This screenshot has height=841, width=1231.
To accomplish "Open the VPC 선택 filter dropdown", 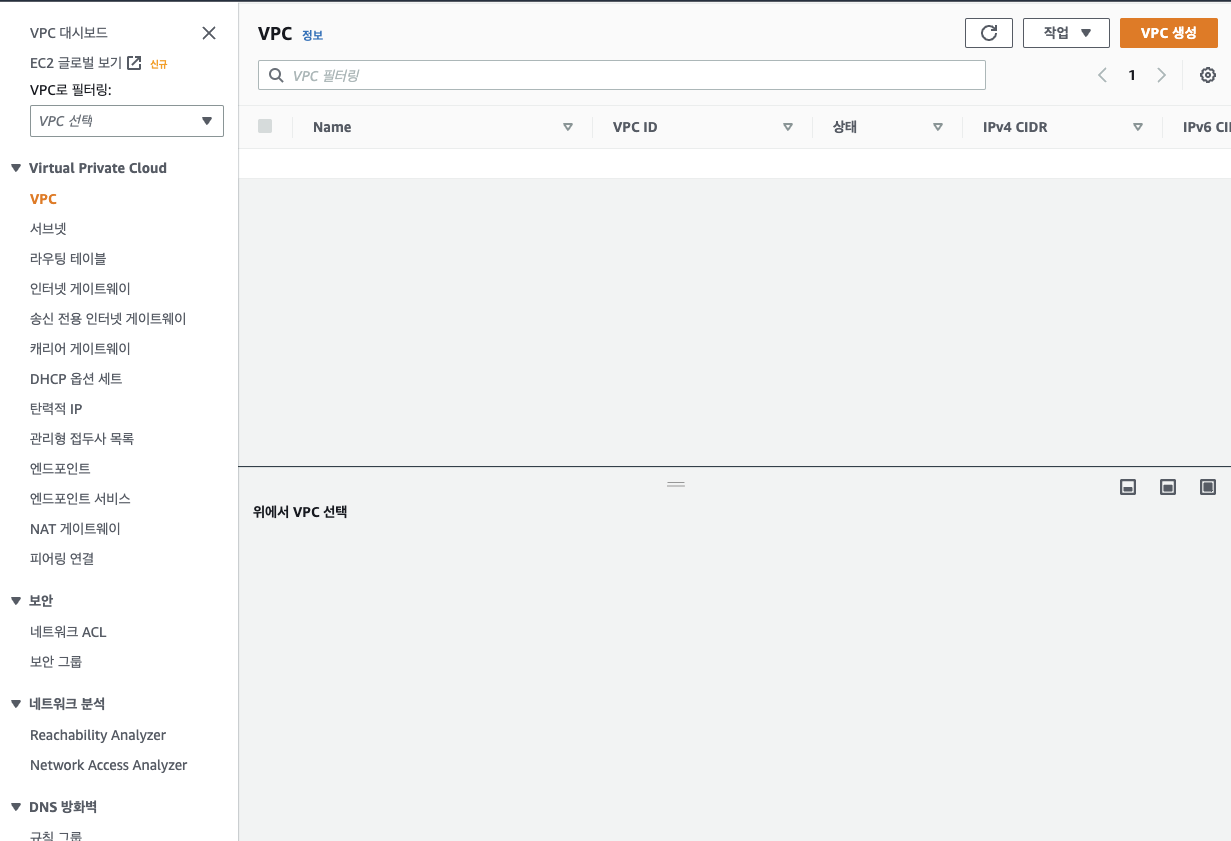I will [x=127, y=121].
